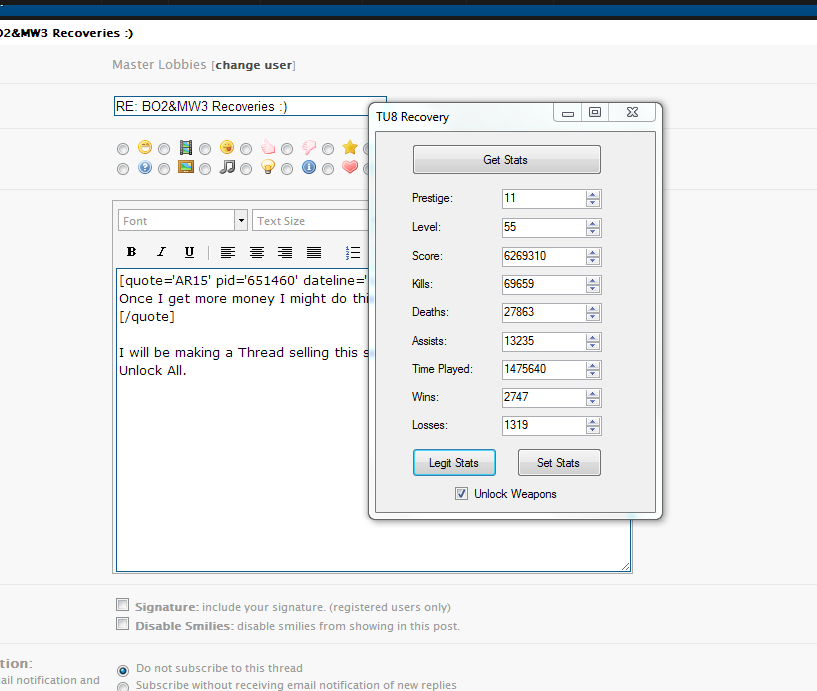The width and height of the screenshot is (817, 691).
Task: Click the Time Played number field
Action: click(544, 369)
